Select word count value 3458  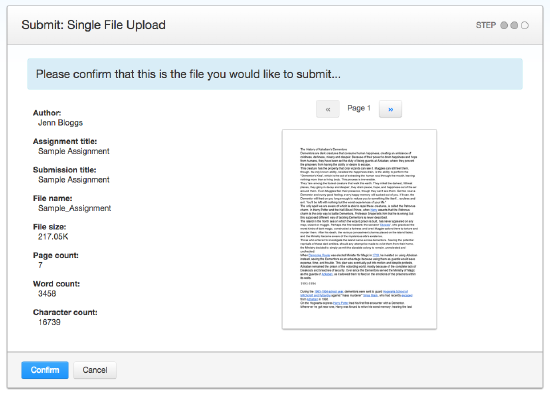click(47, 294)
